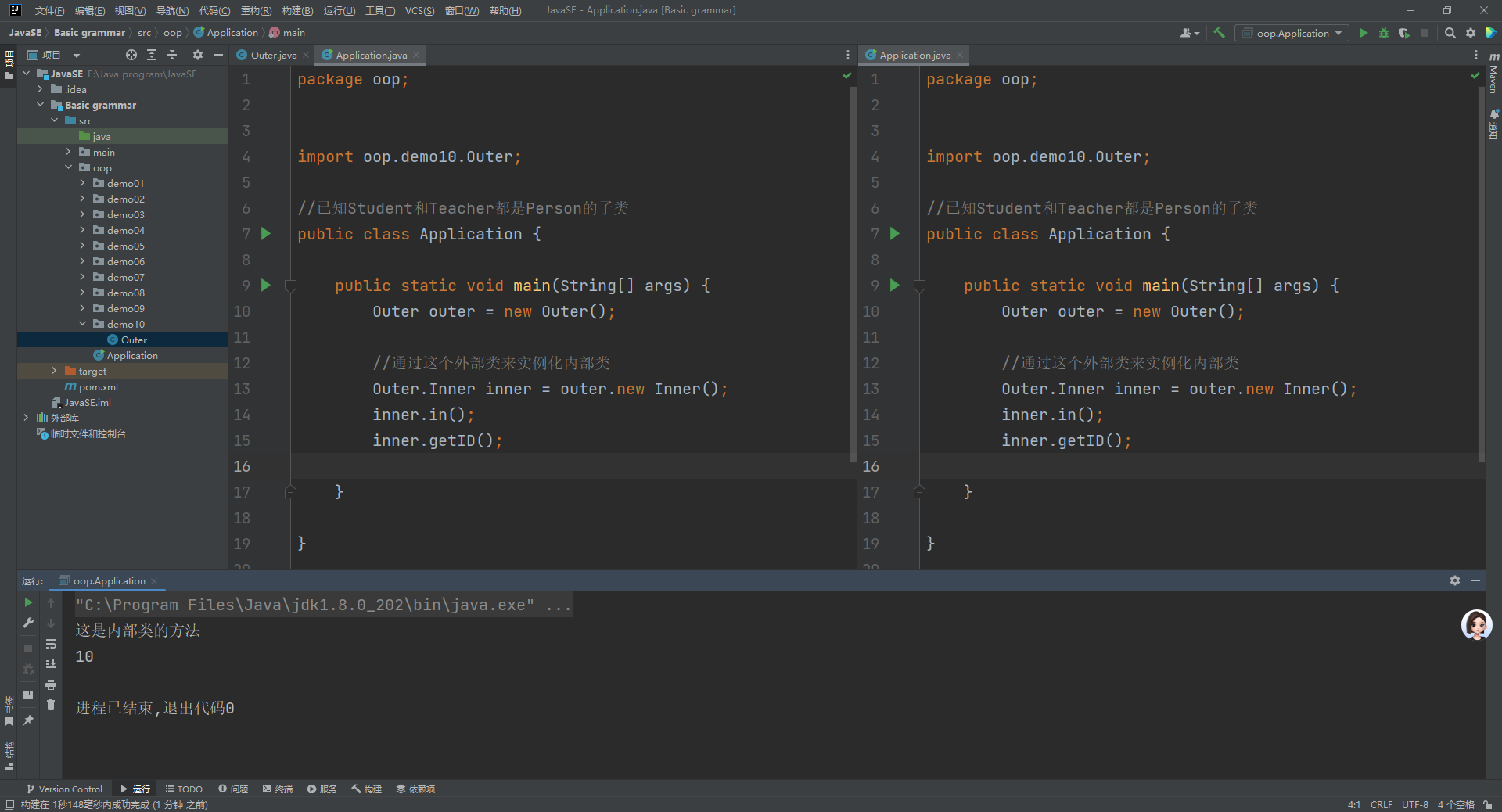Screen dimensions: 1502x812
Task: Open run panel settings gear
Action: click(1455, 580)
